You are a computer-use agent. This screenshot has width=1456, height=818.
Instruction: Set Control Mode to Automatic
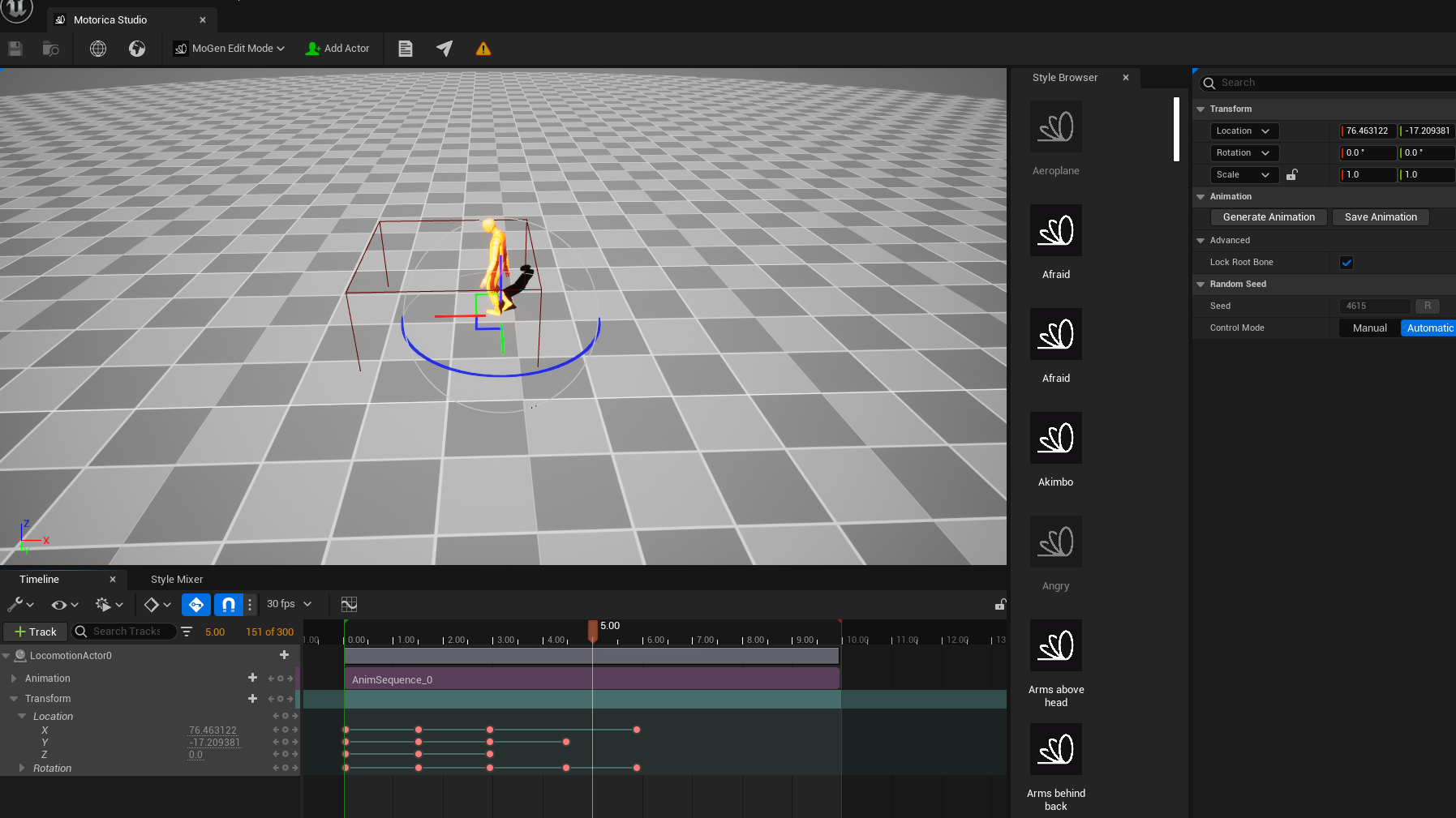click(x=1429, y=328)
